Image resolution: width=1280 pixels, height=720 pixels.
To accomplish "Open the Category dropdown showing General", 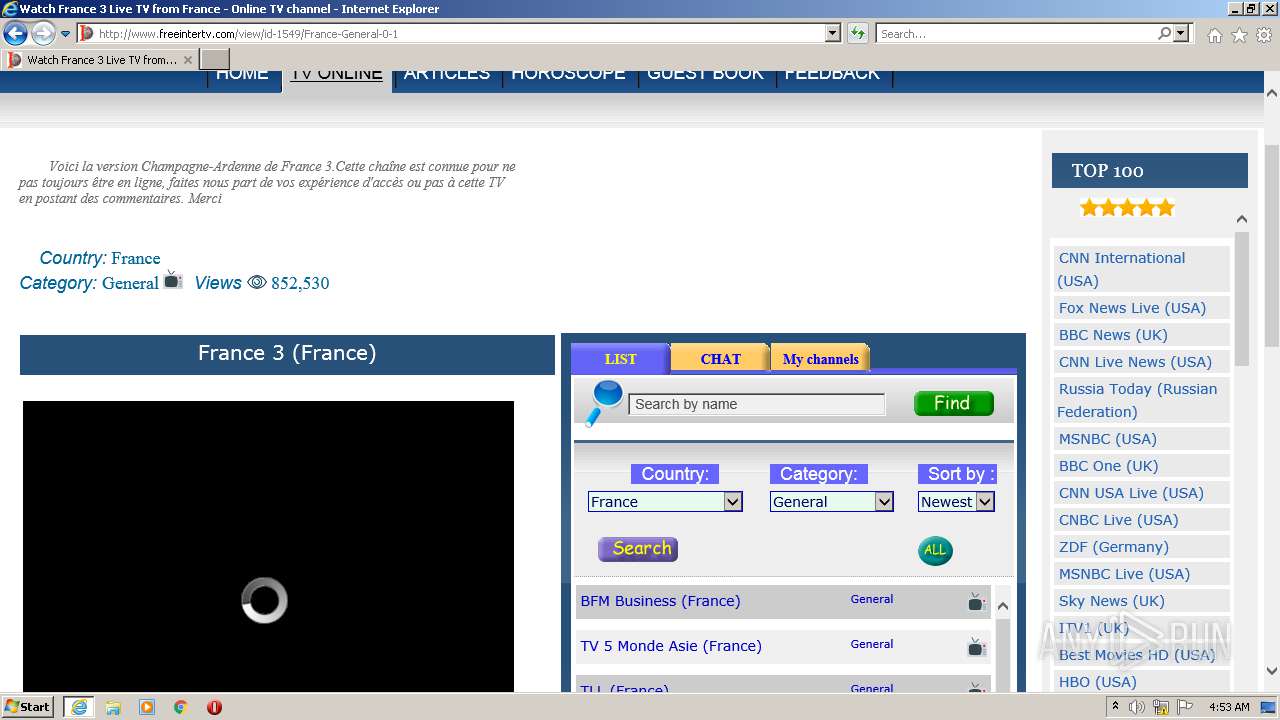I will click(831, 502).
